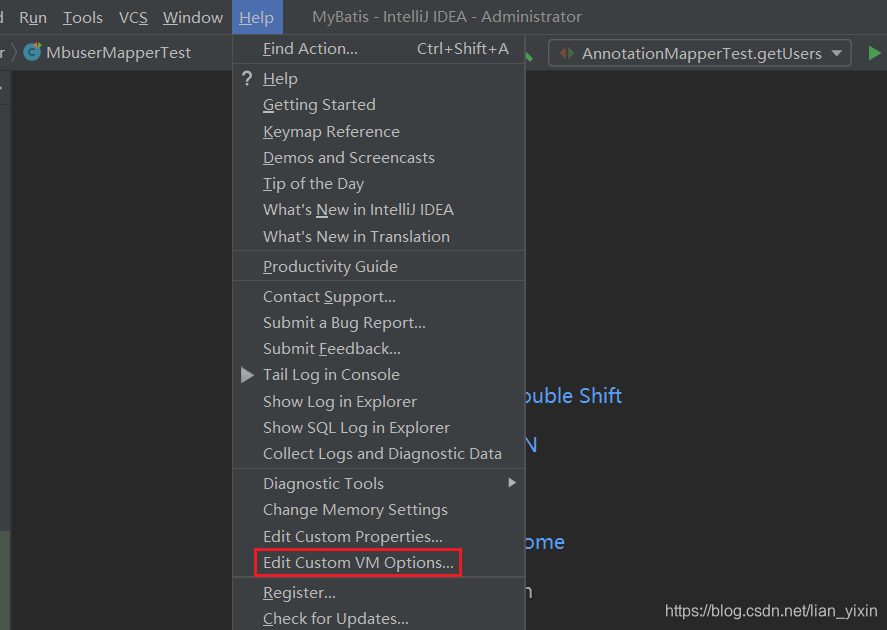The height and width of the screenshot is (630, 887).
Task: Open Edit Custom VM Options...
Action: tap(378, 563)
